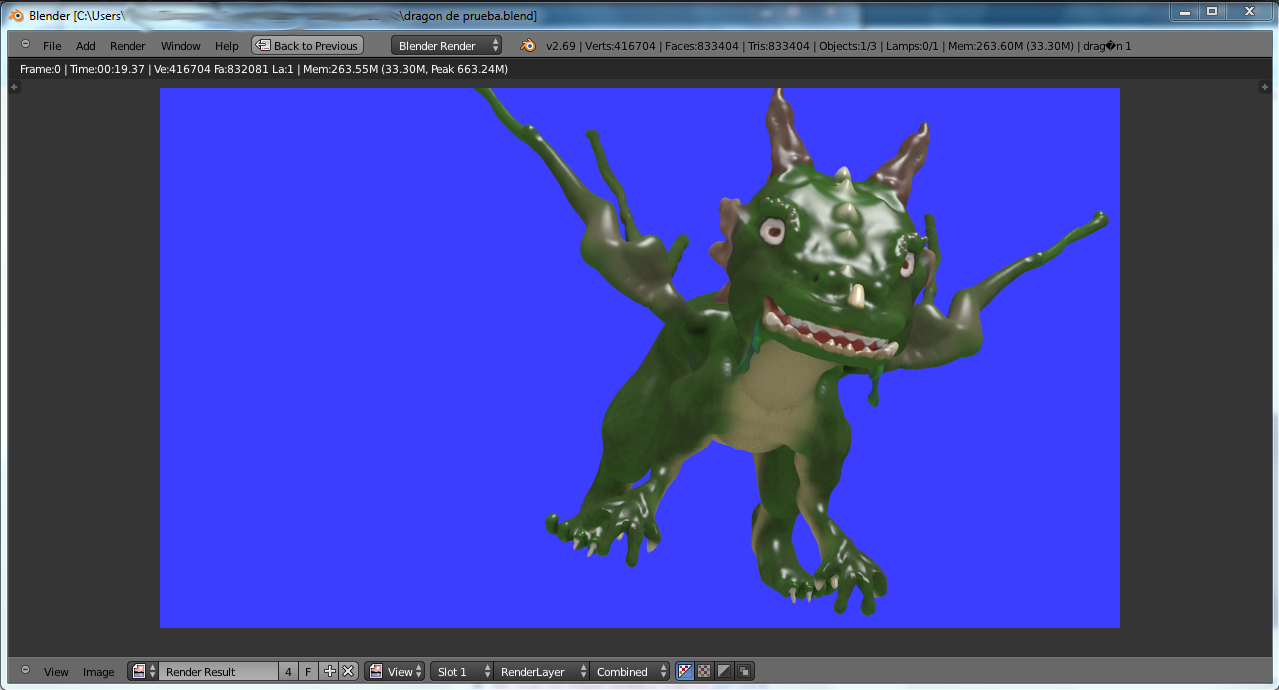Enable Color and Alpha channel display
This screenshot has height=690, width=1279.
click(x=685, y=672)
